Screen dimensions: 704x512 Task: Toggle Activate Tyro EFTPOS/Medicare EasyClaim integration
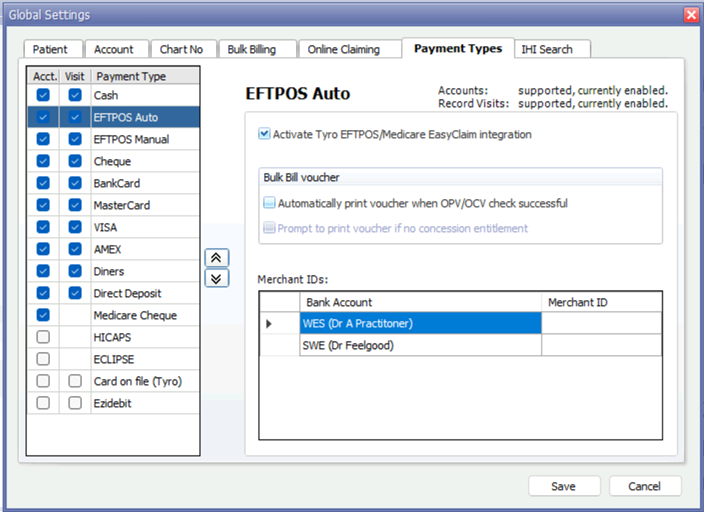point(264,134)
